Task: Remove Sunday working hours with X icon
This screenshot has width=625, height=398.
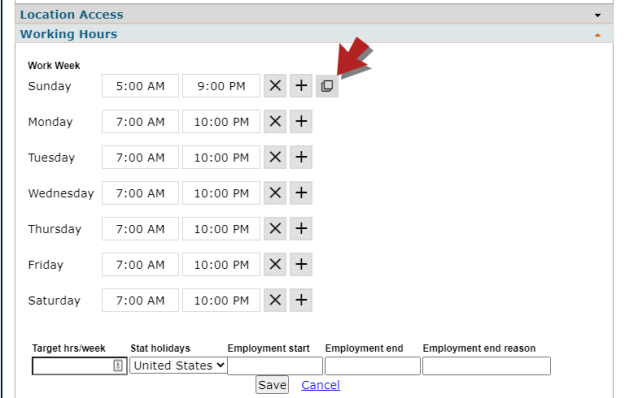Action: tap(275, 86)
